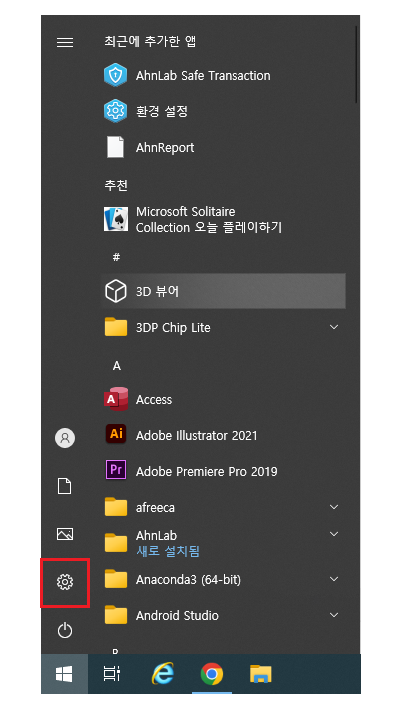Click the Adobe Premiere Pro Pr icon
Screen dimensions: 399x710
115,470
